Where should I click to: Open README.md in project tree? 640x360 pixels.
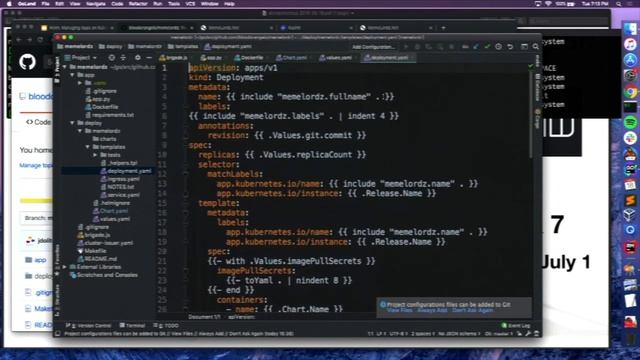point(97,259)
